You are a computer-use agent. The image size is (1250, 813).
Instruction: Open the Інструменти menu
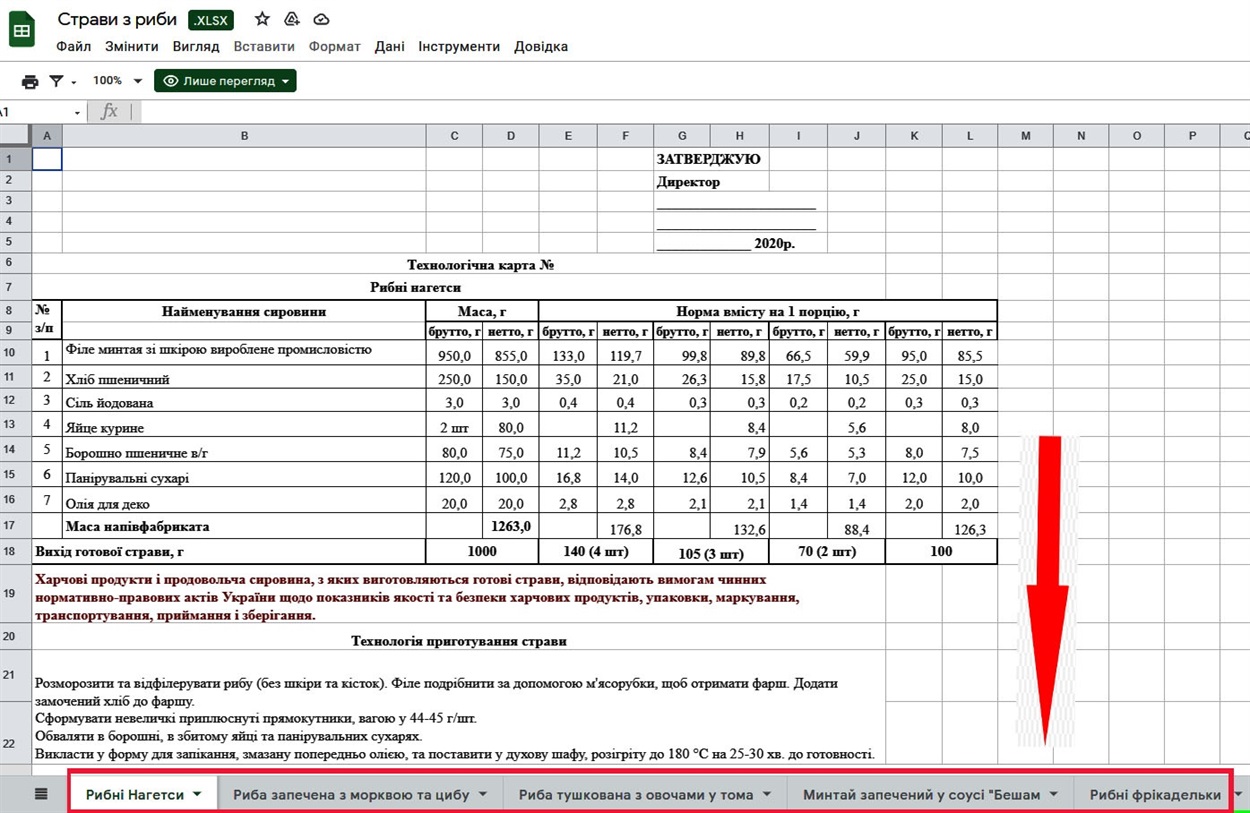(459, 46)
